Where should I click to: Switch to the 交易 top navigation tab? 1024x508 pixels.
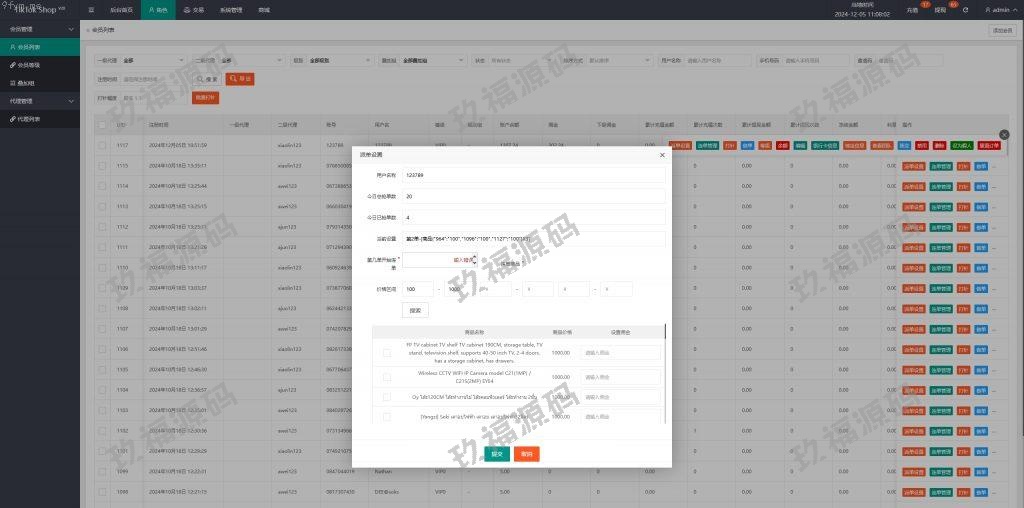click(194, 9)
